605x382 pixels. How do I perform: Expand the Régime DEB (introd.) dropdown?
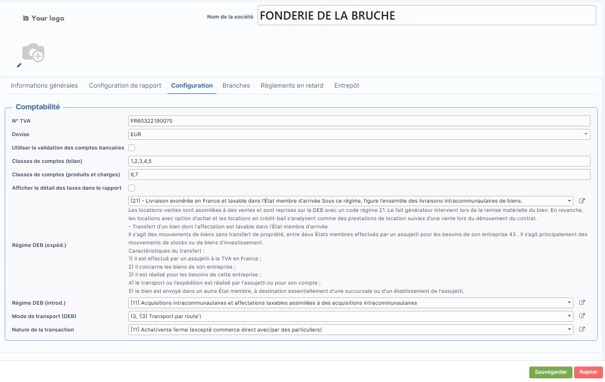[569, 303]
